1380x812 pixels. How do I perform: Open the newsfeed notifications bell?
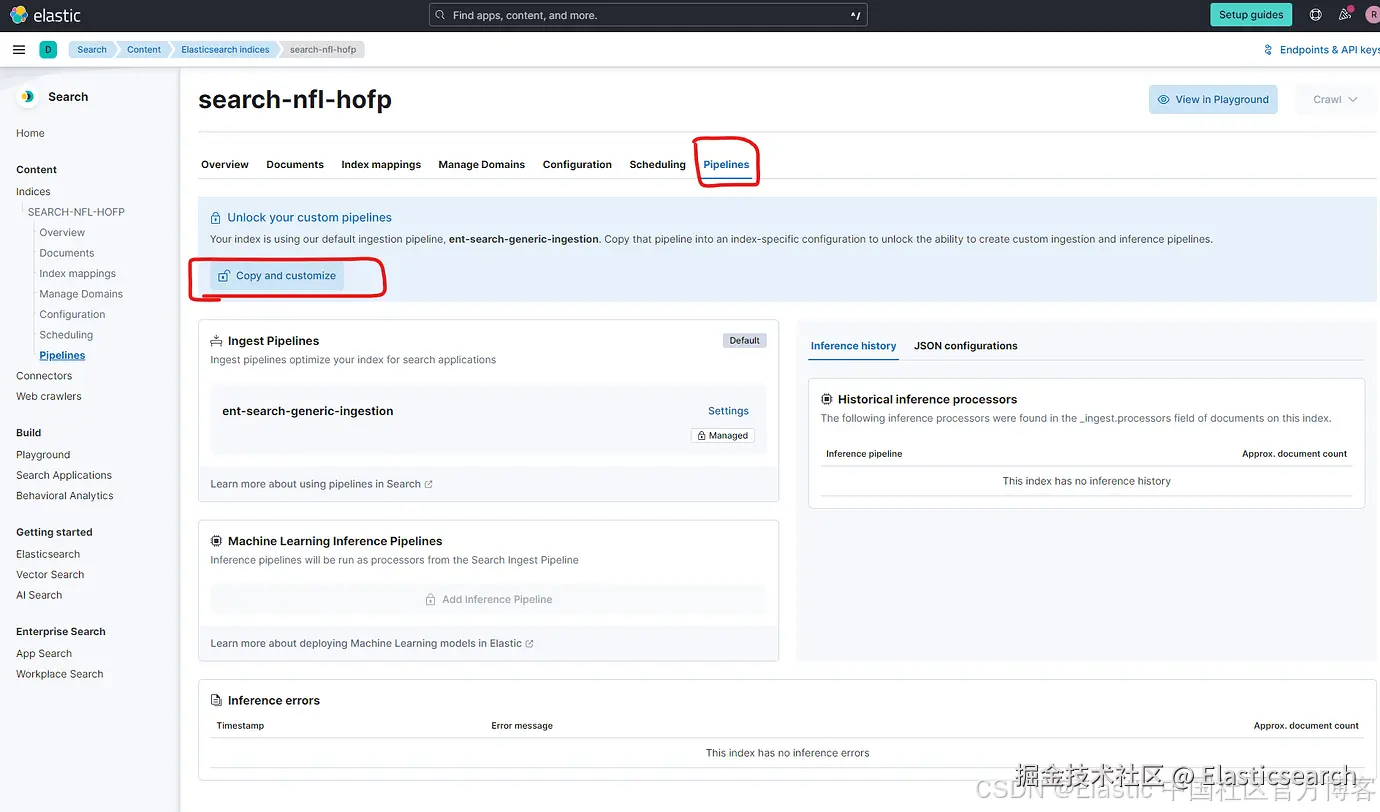(1345, 15)
